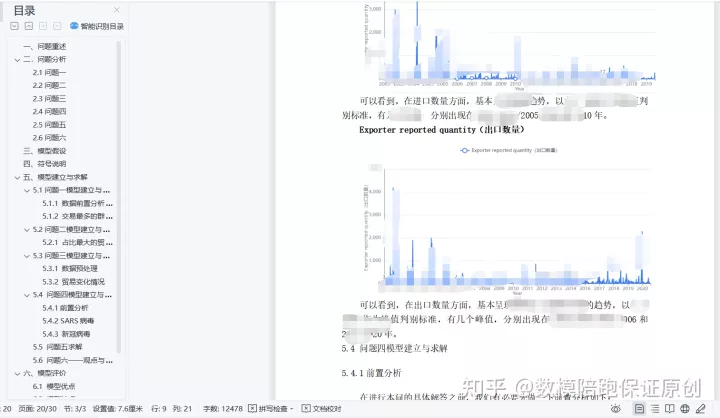Select 三、模型假设 in outline
Viewport: 720px width, 418px height.
(45, 151)
